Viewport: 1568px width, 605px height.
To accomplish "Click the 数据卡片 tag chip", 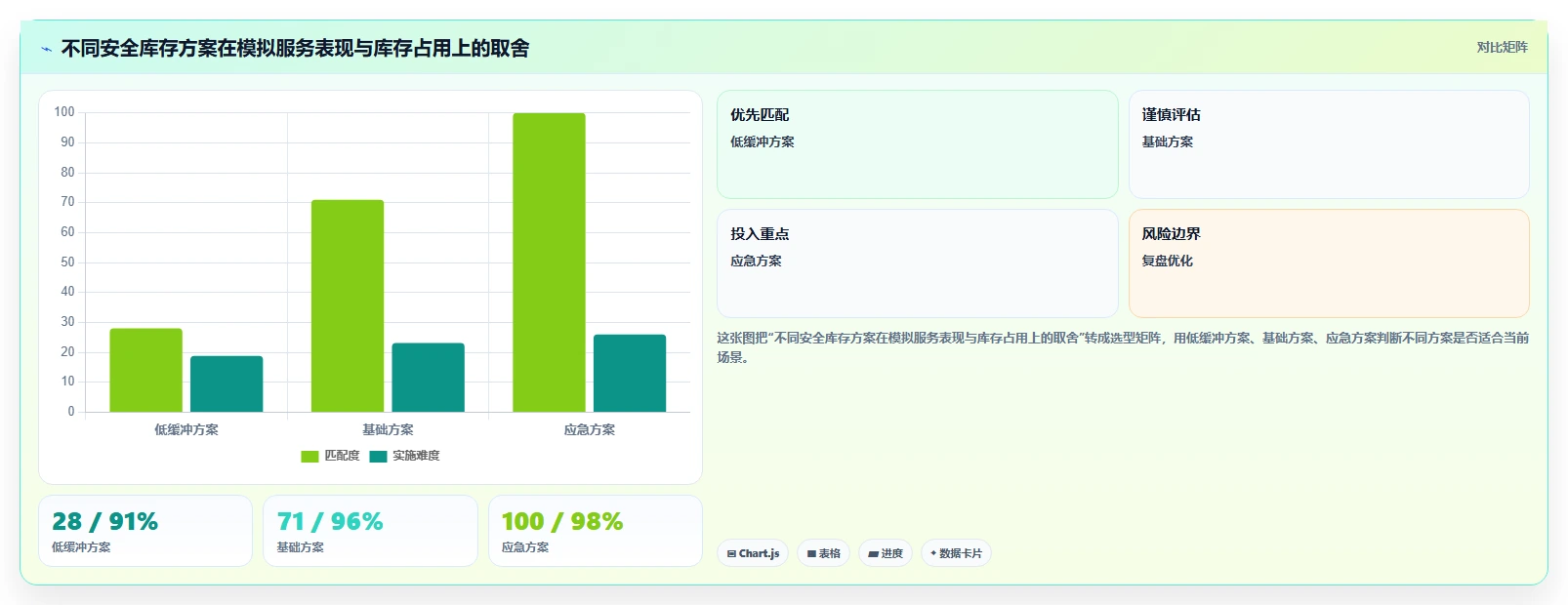I will click(x=956, y=553).
